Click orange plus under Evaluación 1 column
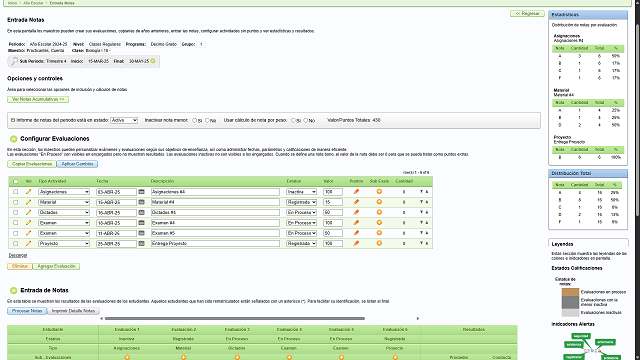 click(127, 358)
